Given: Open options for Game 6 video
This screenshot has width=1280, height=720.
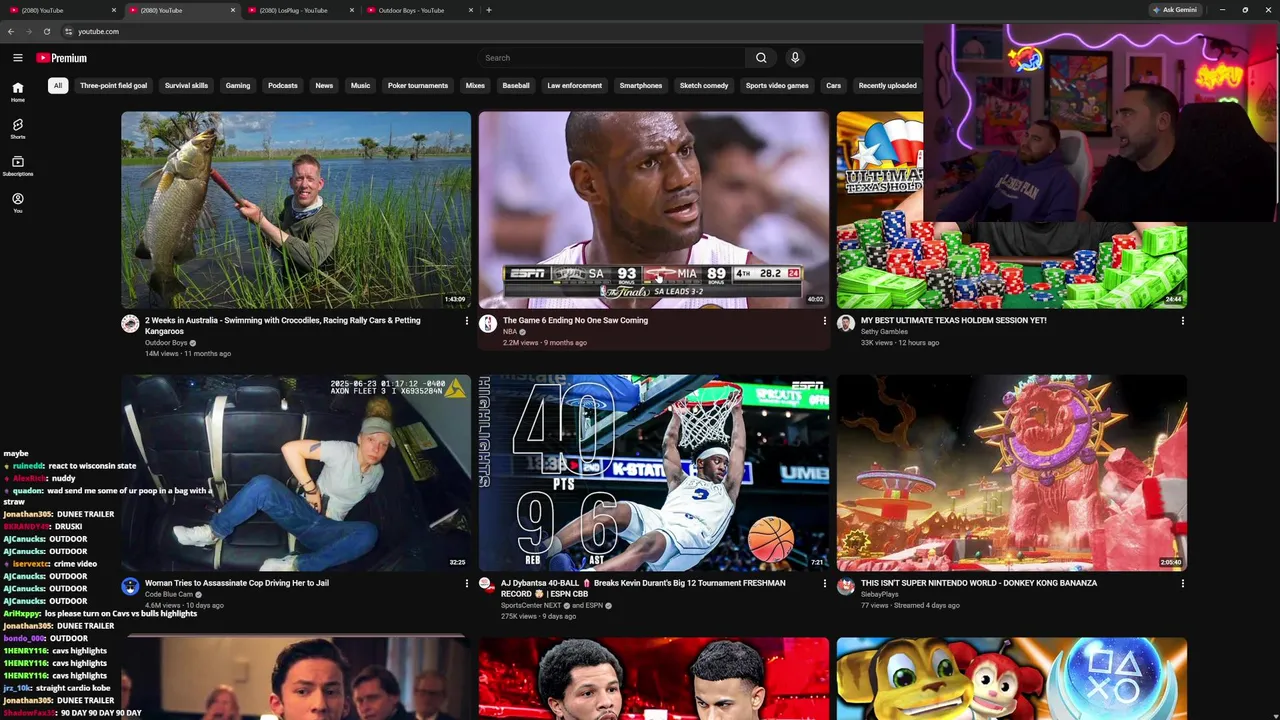Looking at the screenshot, I should point(824,321).
